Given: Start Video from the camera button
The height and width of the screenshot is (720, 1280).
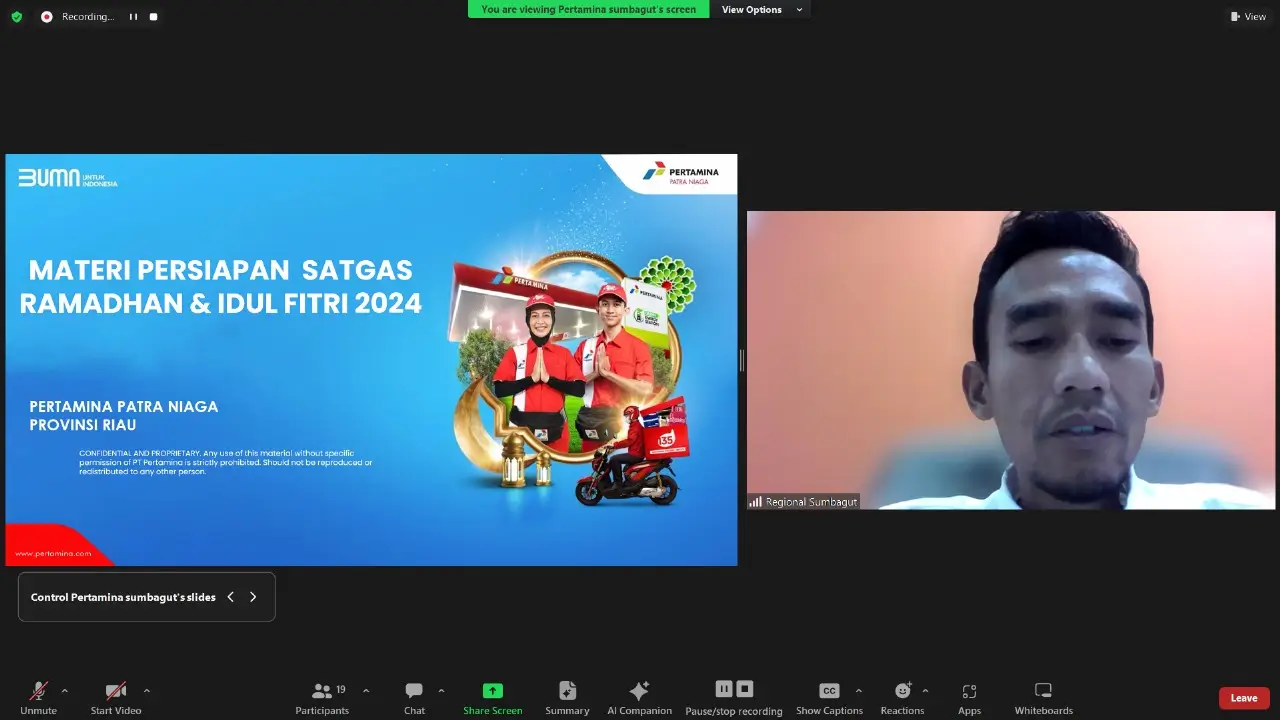Looking at the screenshot, I should tap(116, 698).
